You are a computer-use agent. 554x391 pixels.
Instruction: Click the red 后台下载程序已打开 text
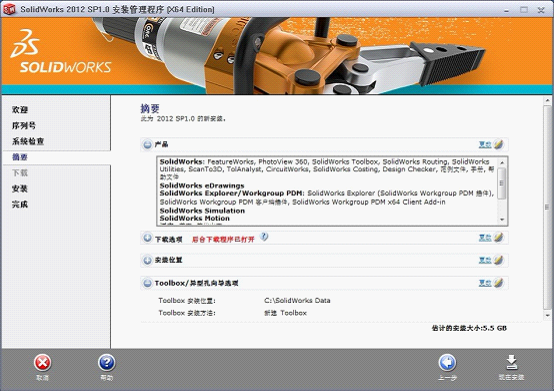[x=223, y=239]
